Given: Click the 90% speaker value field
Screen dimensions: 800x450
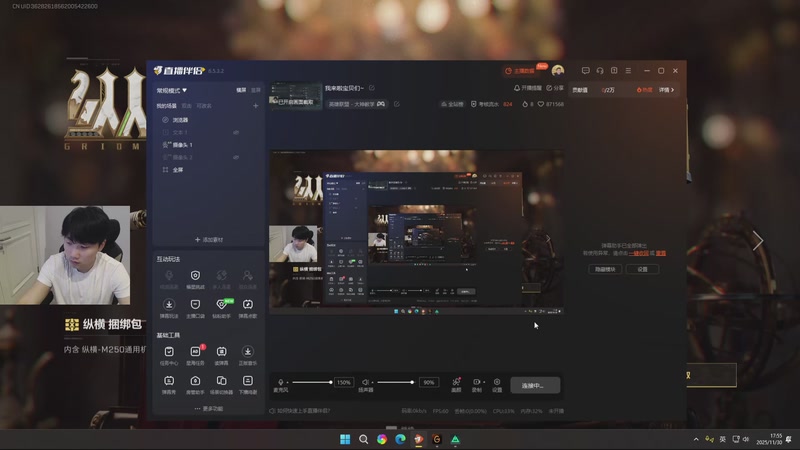Looking at the screenshot, I should coord(429,382).
